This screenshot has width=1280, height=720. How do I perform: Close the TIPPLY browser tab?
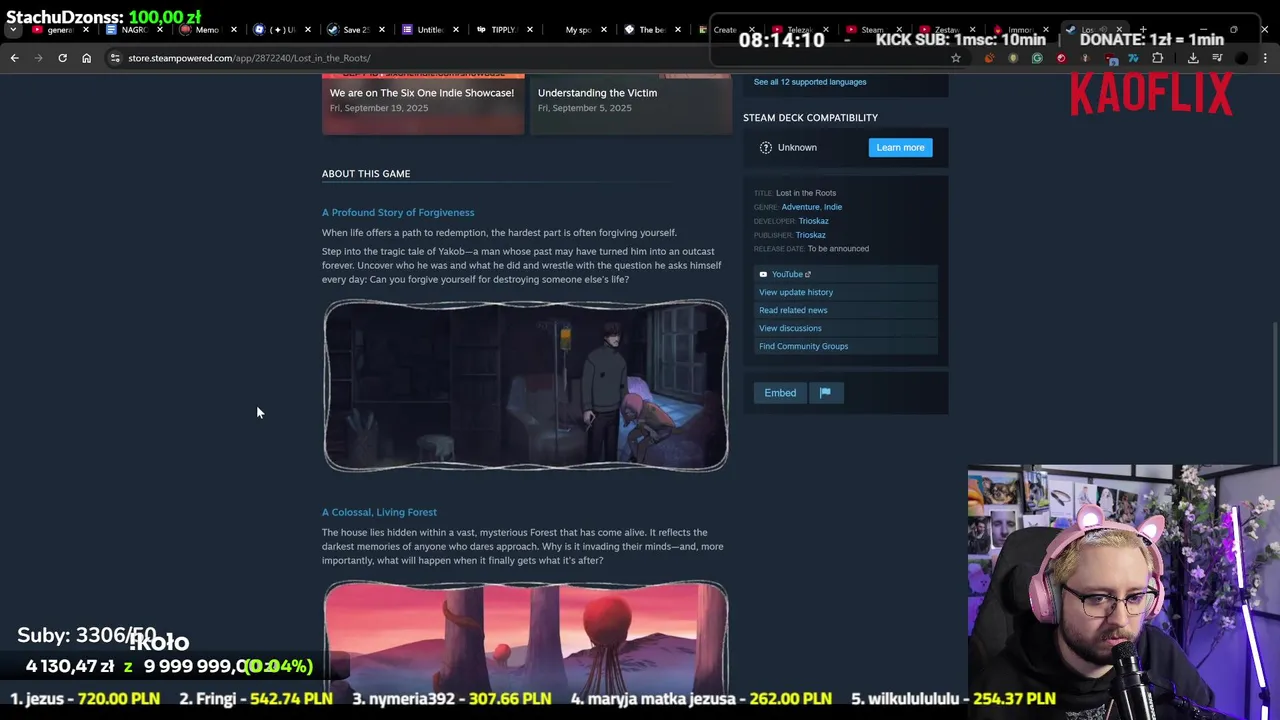[530, 30]
